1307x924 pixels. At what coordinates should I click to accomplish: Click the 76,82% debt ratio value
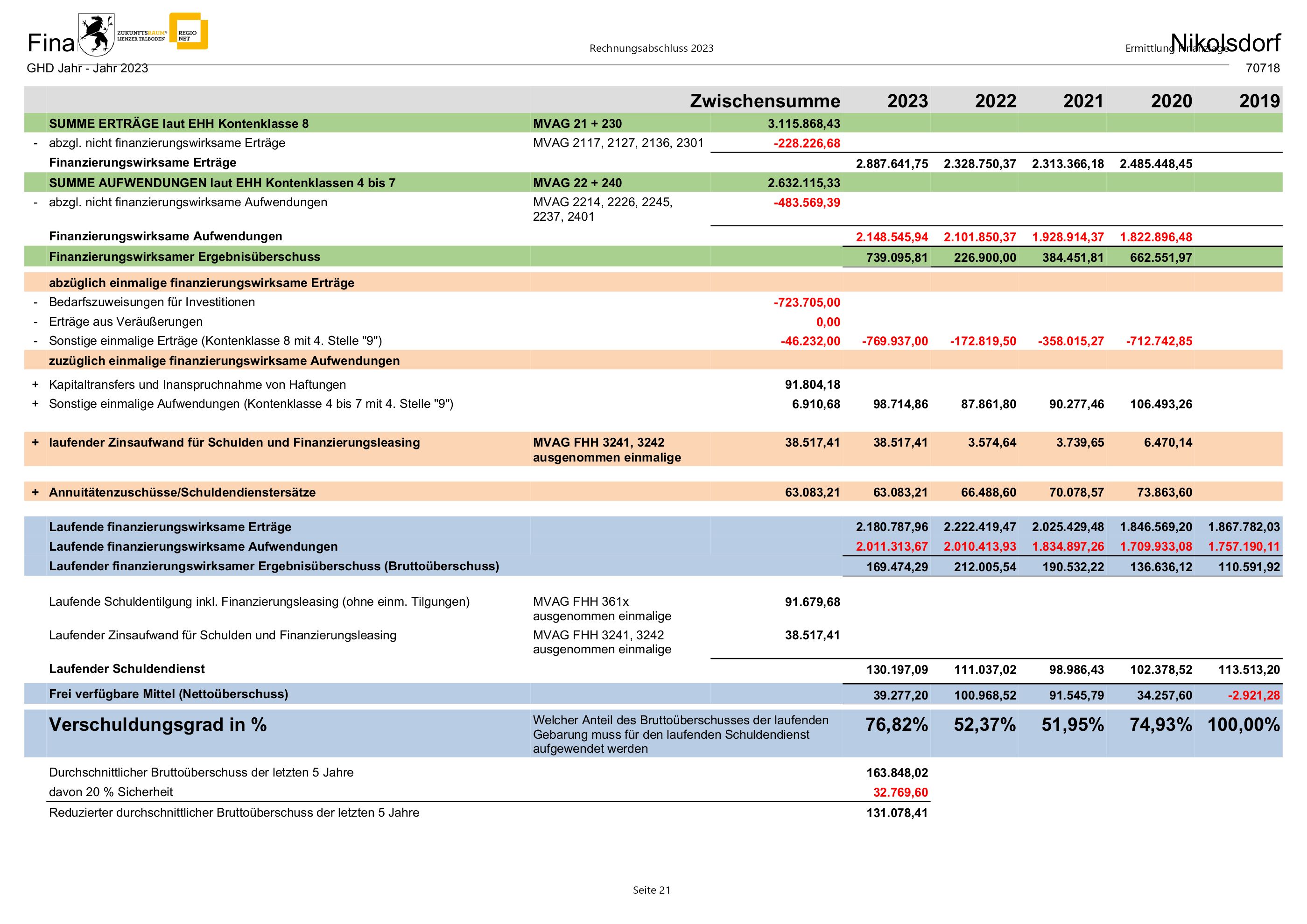(896, 725)
